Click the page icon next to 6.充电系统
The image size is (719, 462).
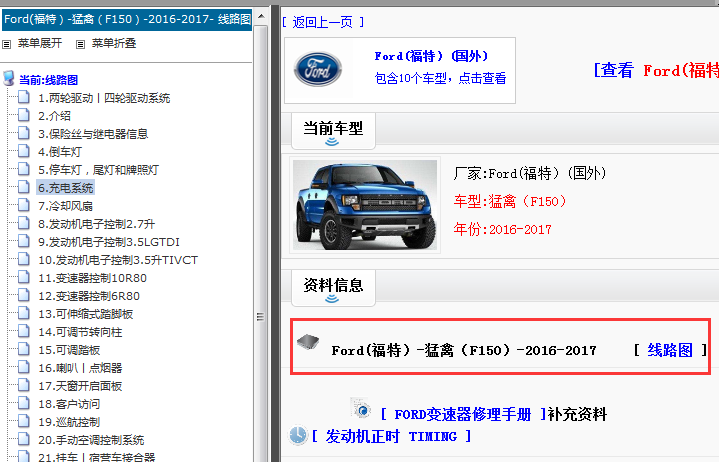pyautogui.click(x=24, y=187)
